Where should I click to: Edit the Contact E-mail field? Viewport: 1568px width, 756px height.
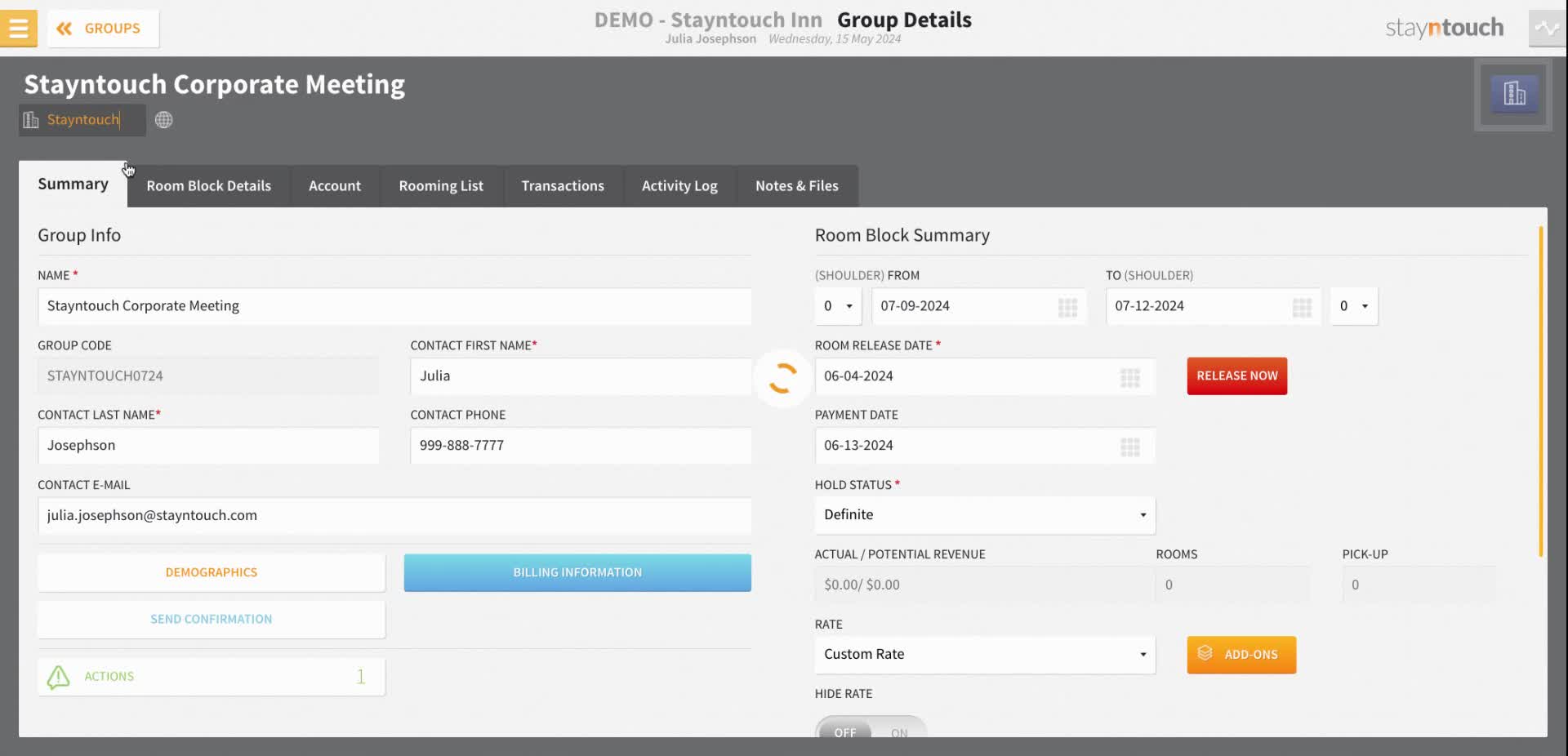pos(394,516)
